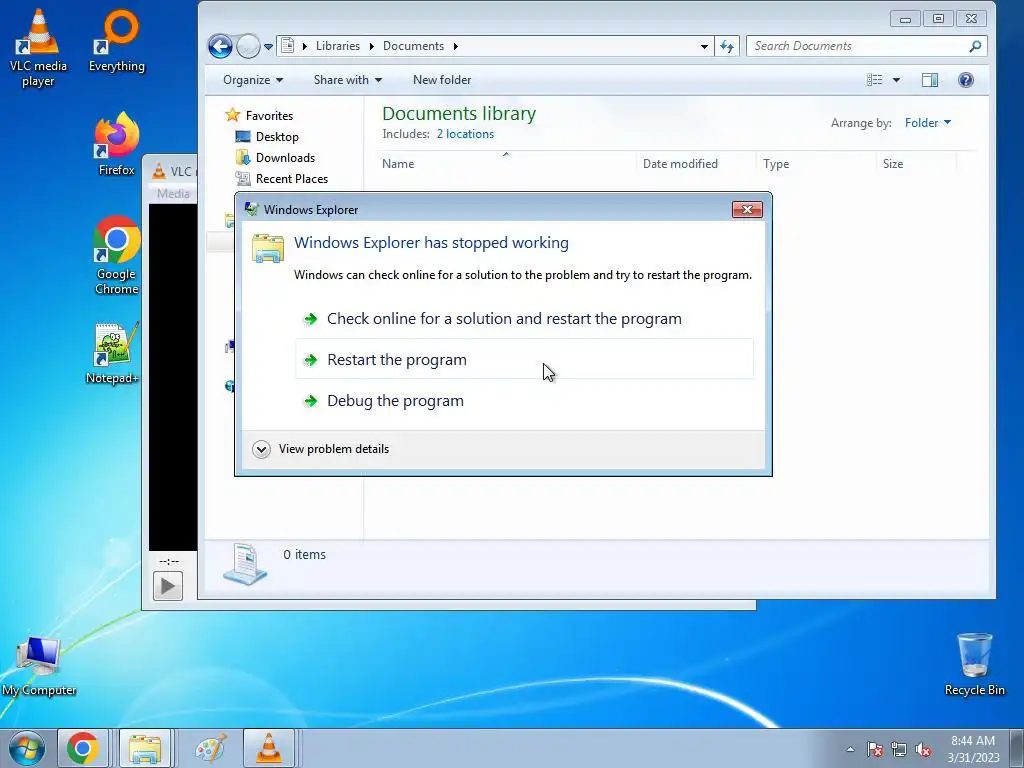
Task: Click the search magnifier icon
Action: click(975, 46)
